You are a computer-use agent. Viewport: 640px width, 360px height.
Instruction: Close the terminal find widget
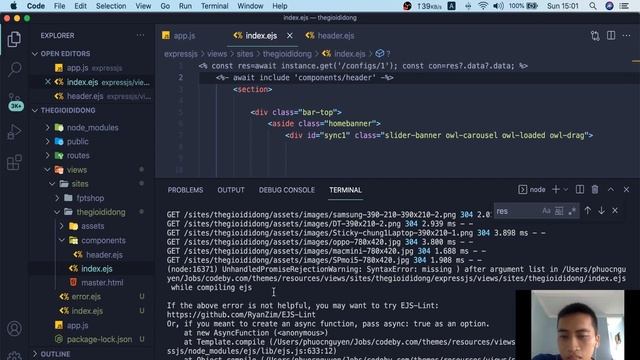coord(615,211)
